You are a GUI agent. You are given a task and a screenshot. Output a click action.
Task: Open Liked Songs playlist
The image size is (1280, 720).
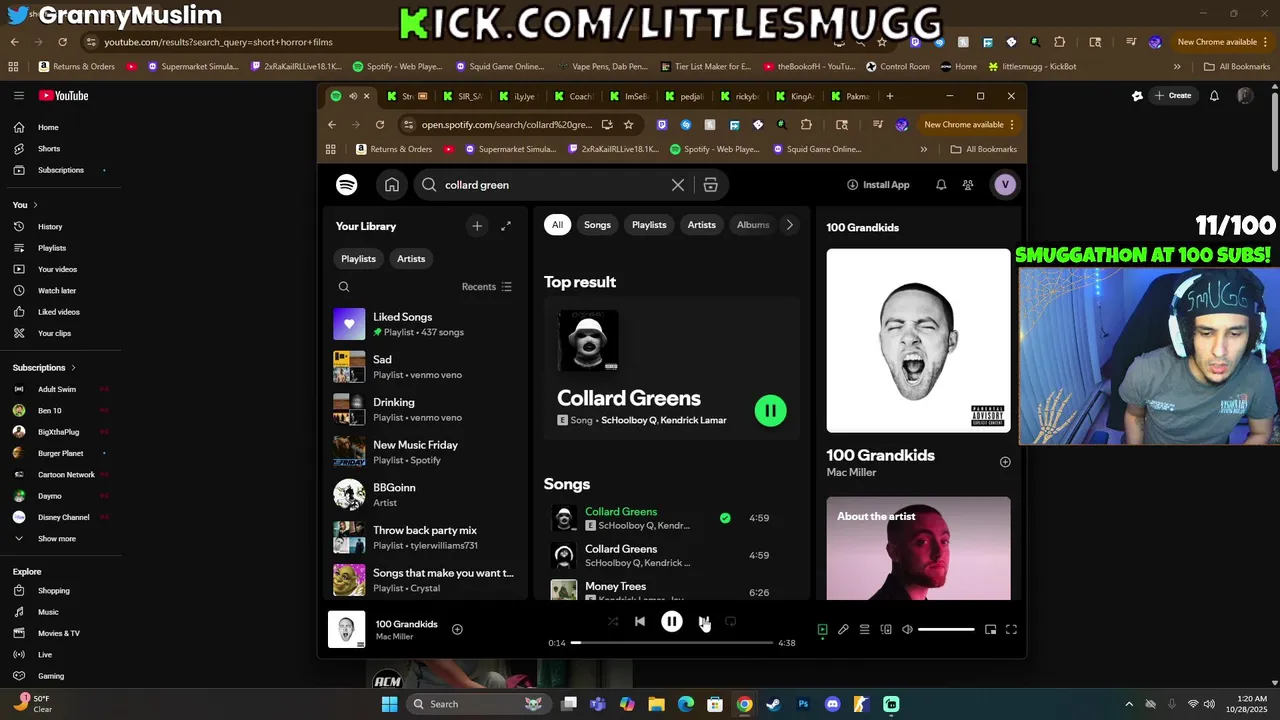coord(427,324)
